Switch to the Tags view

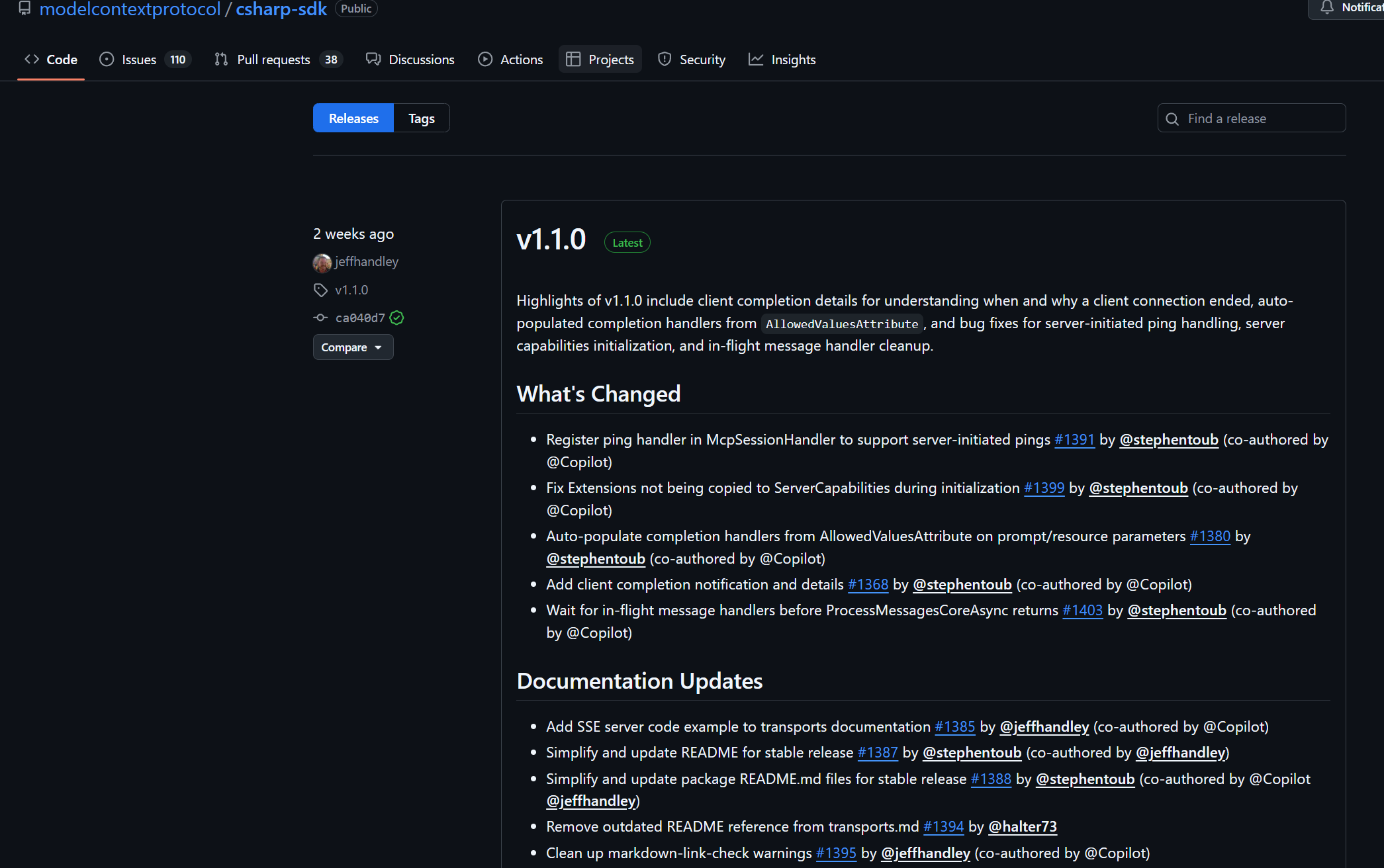tap(422, 118)
